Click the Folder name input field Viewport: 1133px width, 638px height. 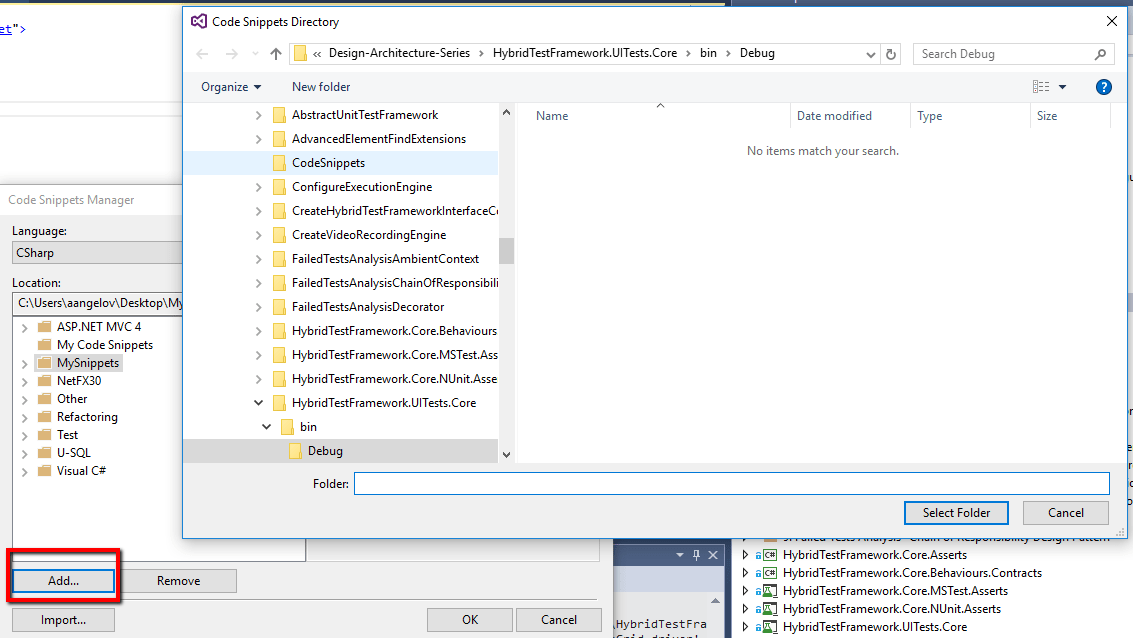[x=731, y=483]
